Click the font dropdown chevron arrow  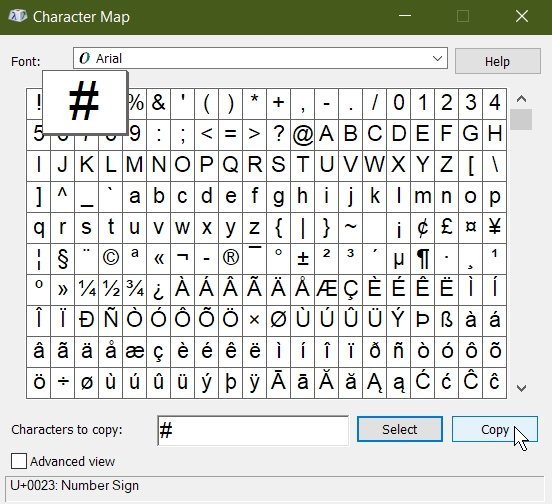pyautogui.click(x=437, y=58)
